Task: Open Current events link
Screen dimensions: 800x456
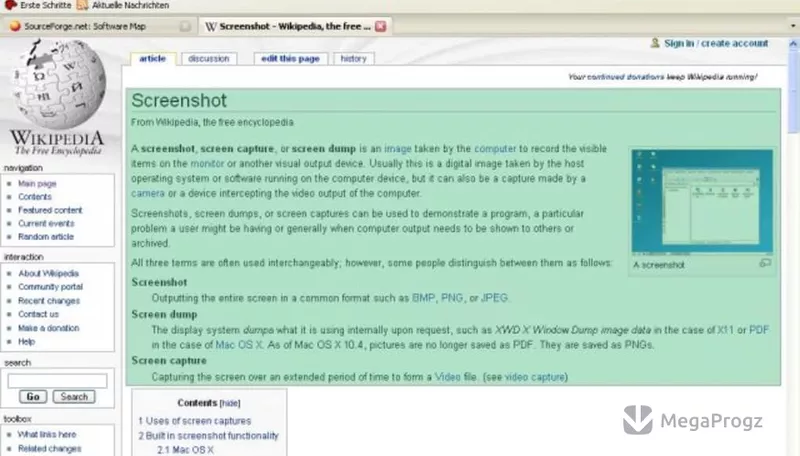Action: [x=46, y=223]
